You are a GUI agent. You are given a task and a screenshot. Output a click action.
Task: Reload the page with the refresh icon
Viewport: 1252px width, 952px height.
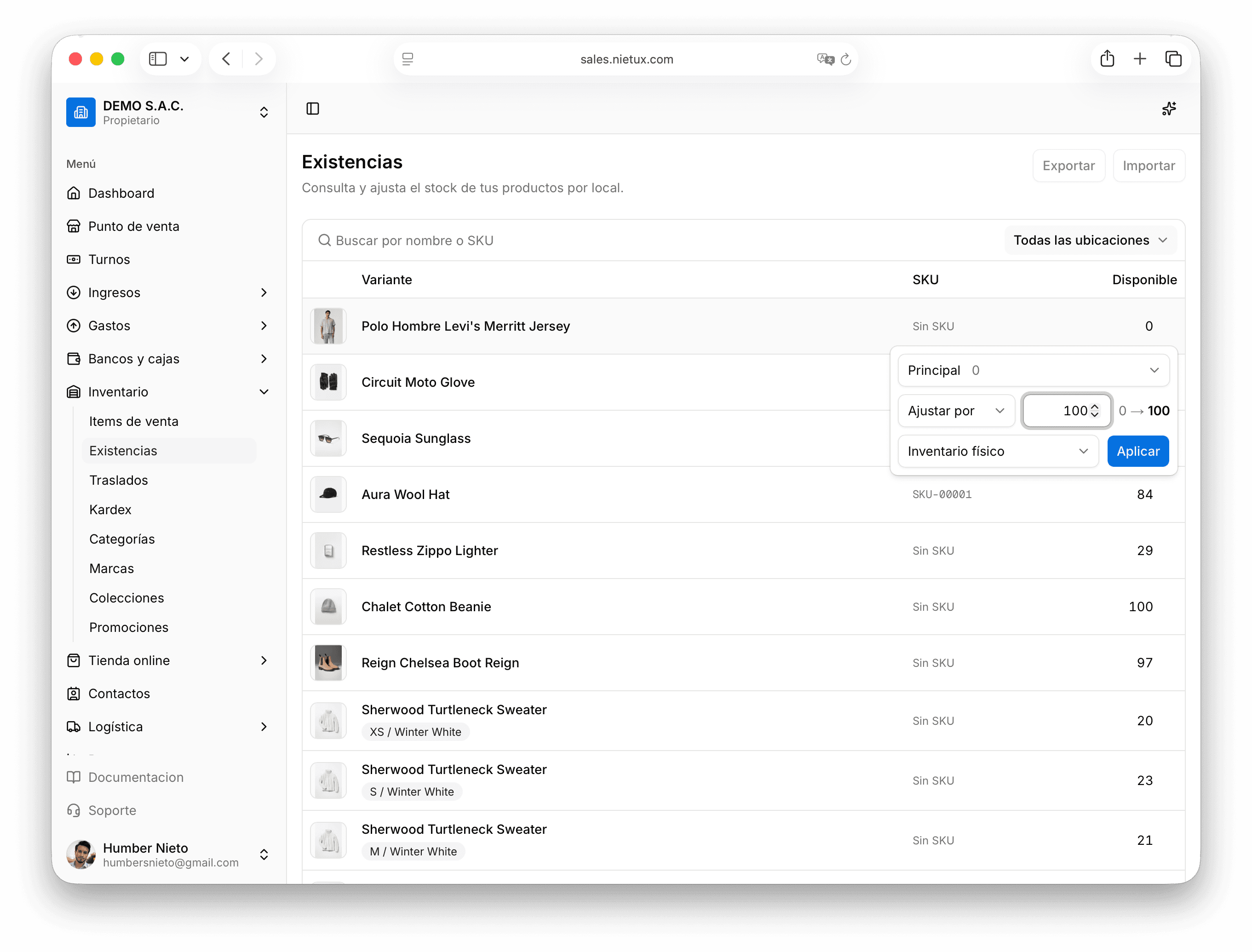point(845,59)
